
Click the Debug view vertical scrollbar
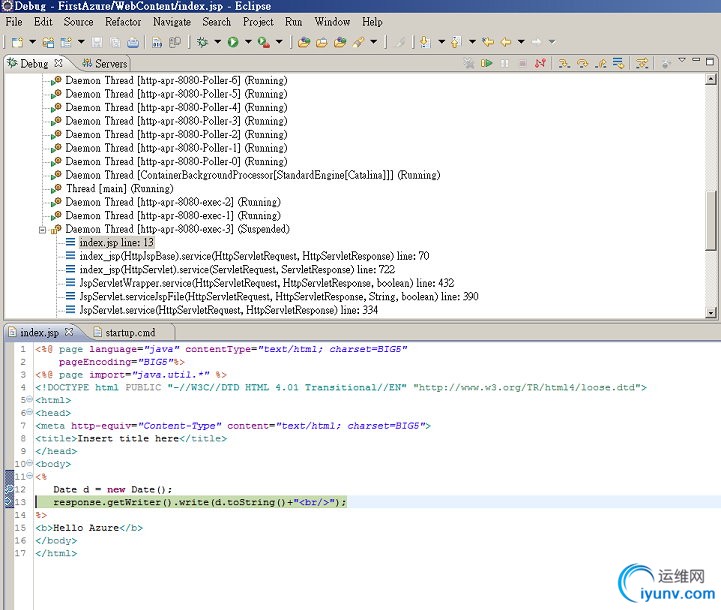tap(711, 220)
